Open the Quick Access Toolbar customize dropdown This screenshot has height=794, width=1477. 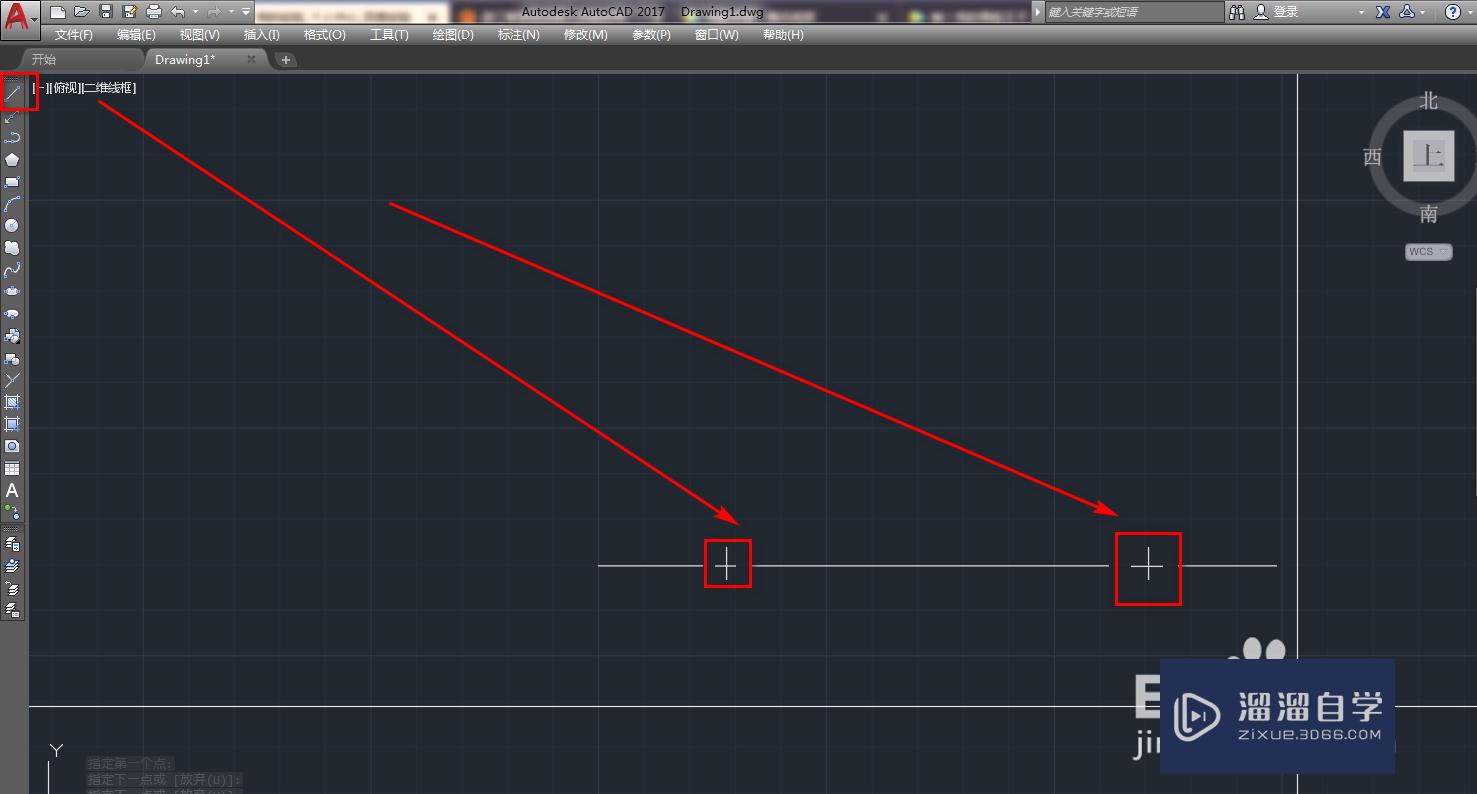click(246, 12)
